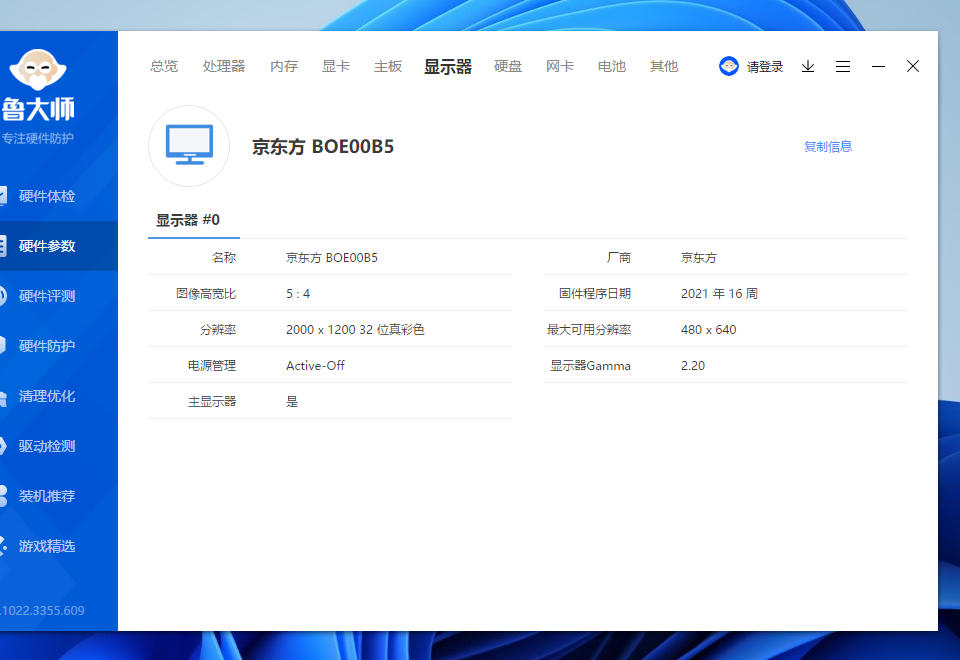Click the aspect ratio value 5 : 4

tap(298, 294)
